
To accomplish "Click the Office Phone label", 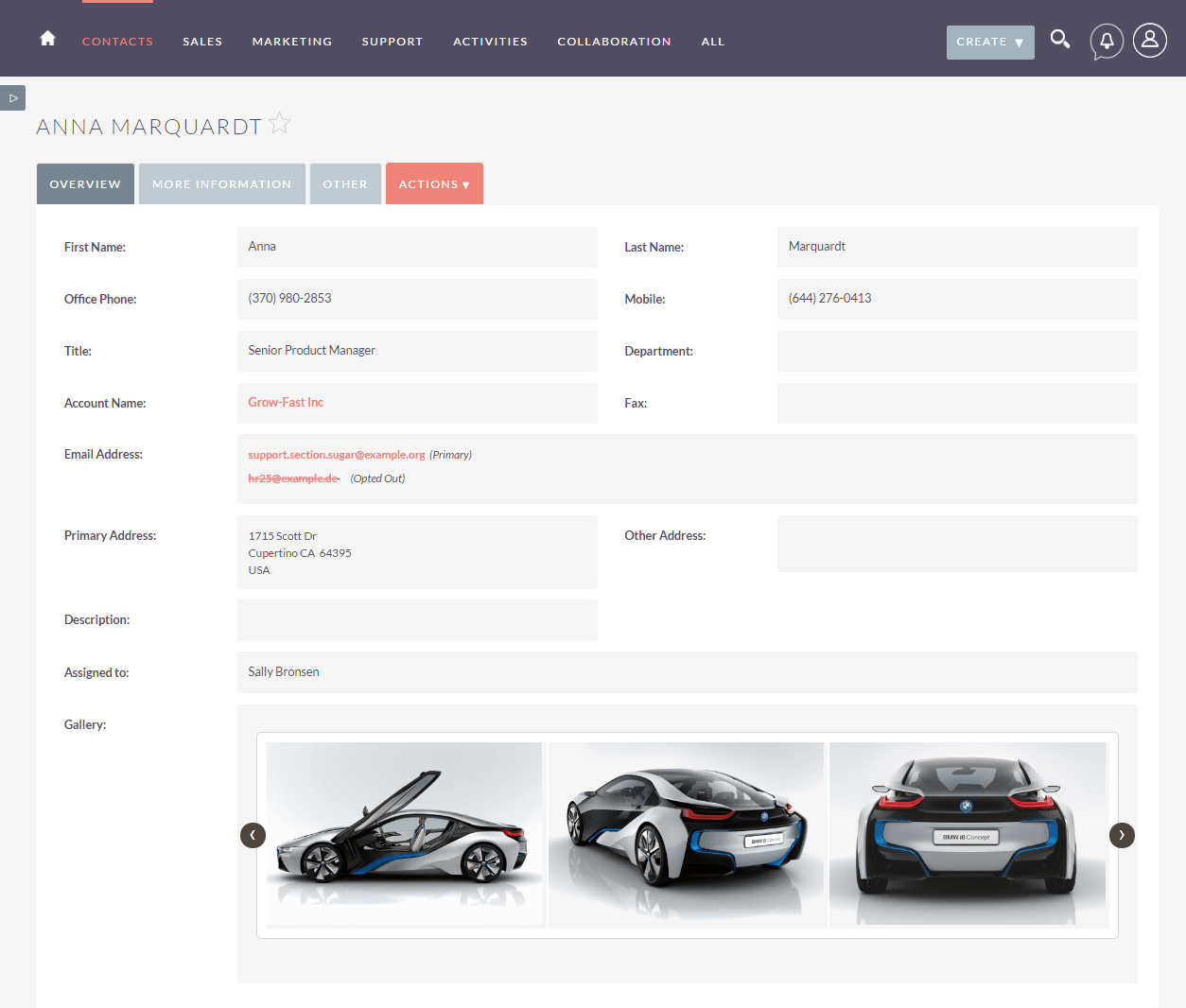I will pyautogui.click(x=100, y=300).
